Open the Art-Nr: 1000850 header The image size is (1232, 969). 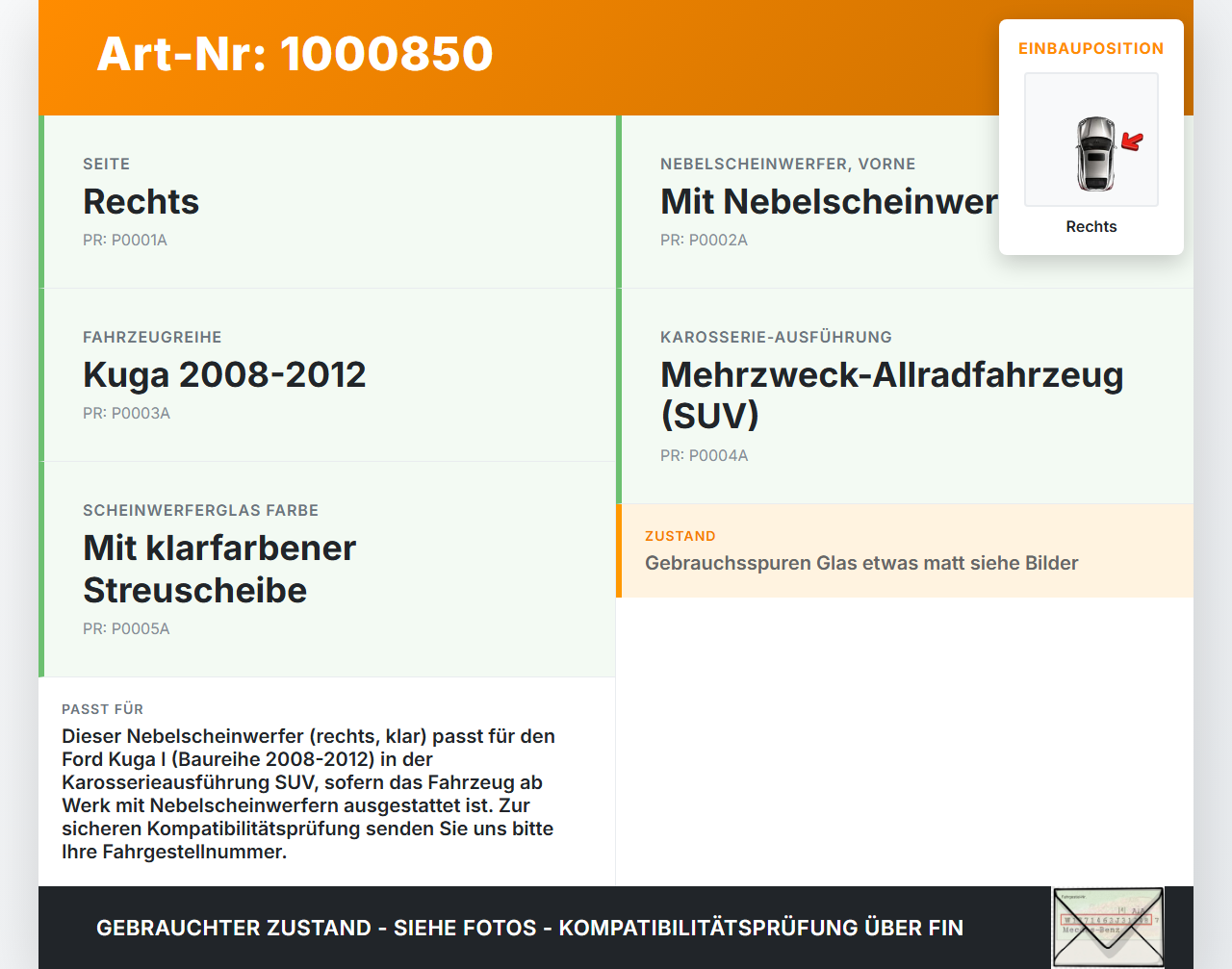click(x=295, y=55)
